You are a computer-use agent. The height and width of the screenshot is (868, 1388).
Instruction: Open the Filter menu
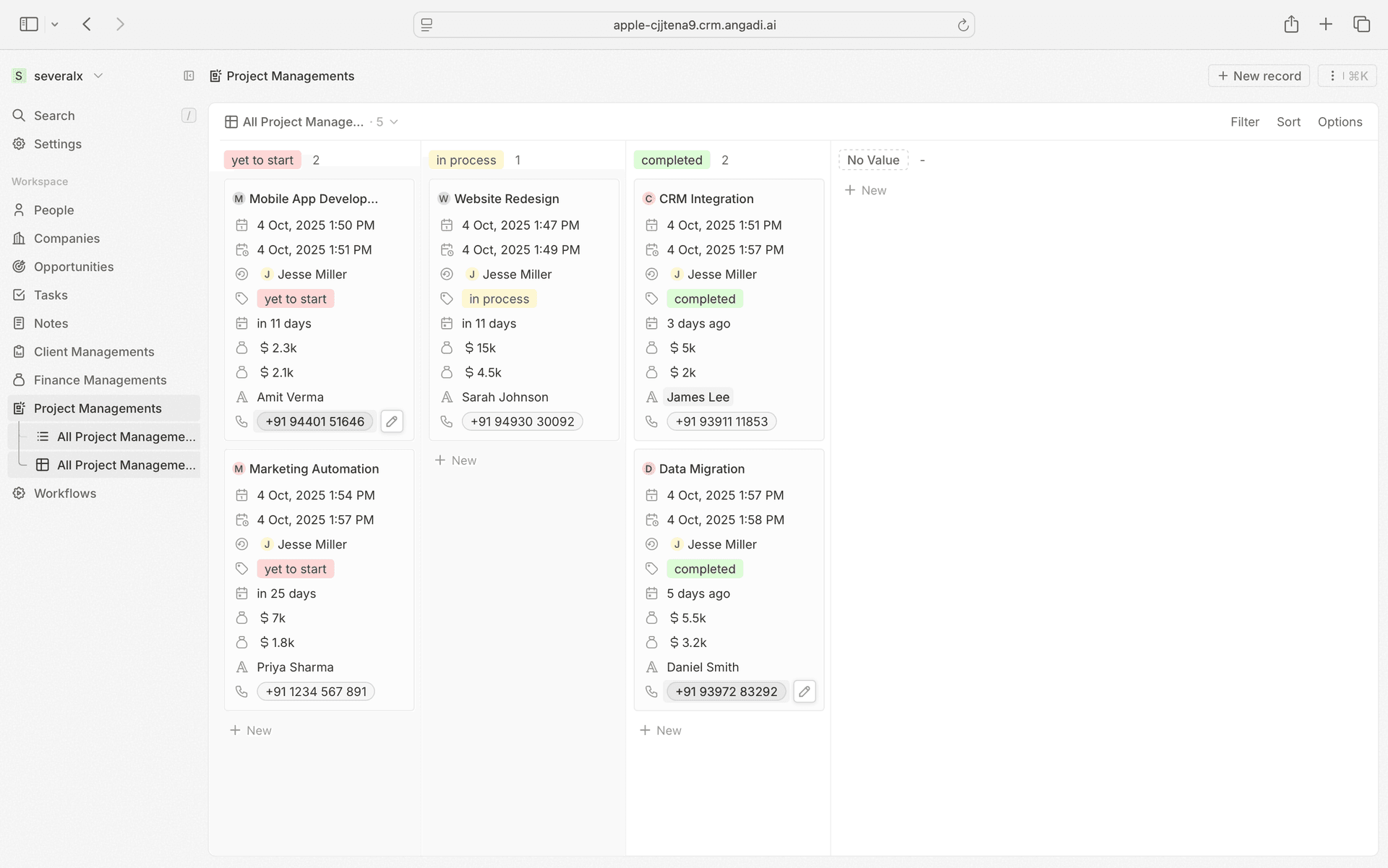pyautogui.click(x=1244, y=121)
